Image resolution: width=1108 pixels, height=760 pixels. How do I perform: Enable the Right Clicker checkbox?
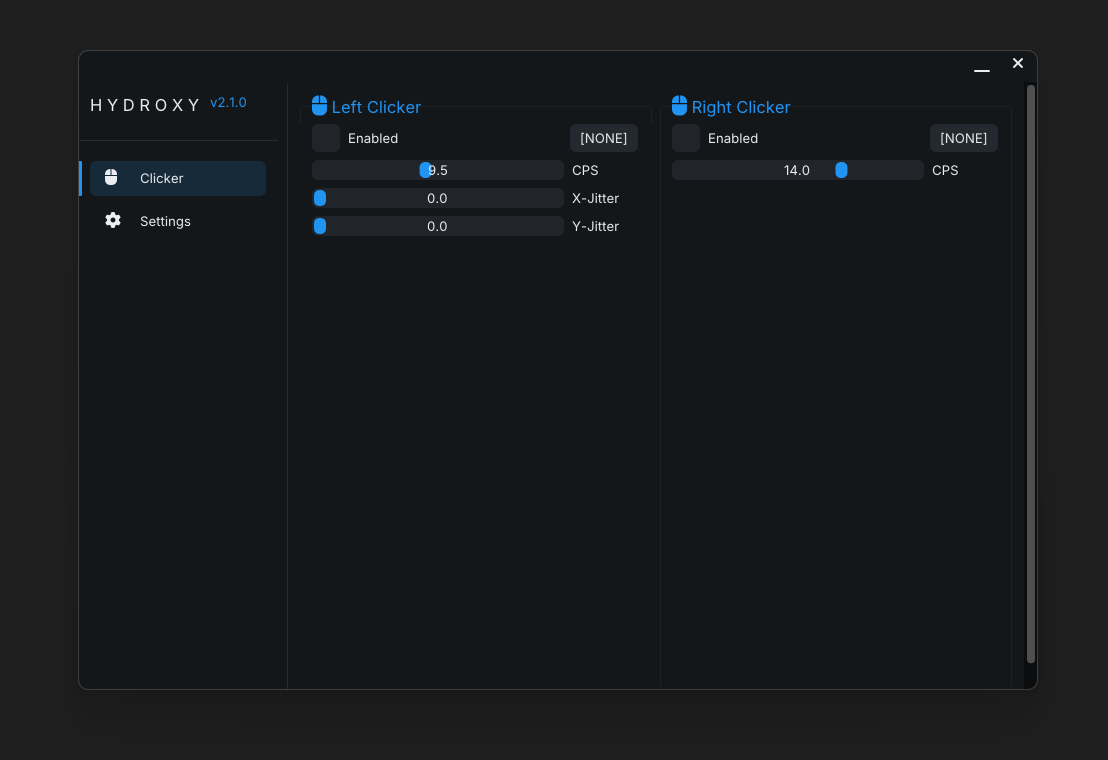(686, 138)
